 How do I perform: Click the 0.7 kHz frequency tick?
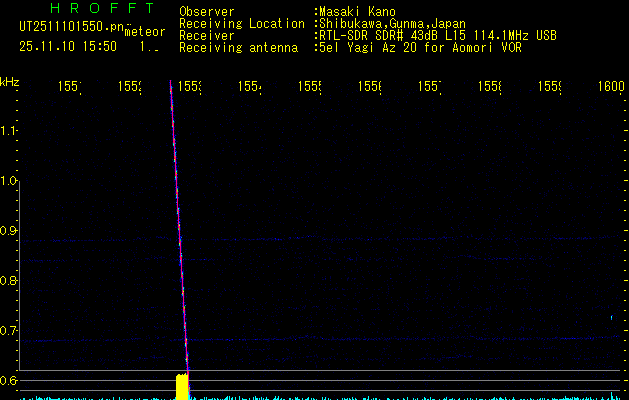pyautogui.click(x=10, y=330)
